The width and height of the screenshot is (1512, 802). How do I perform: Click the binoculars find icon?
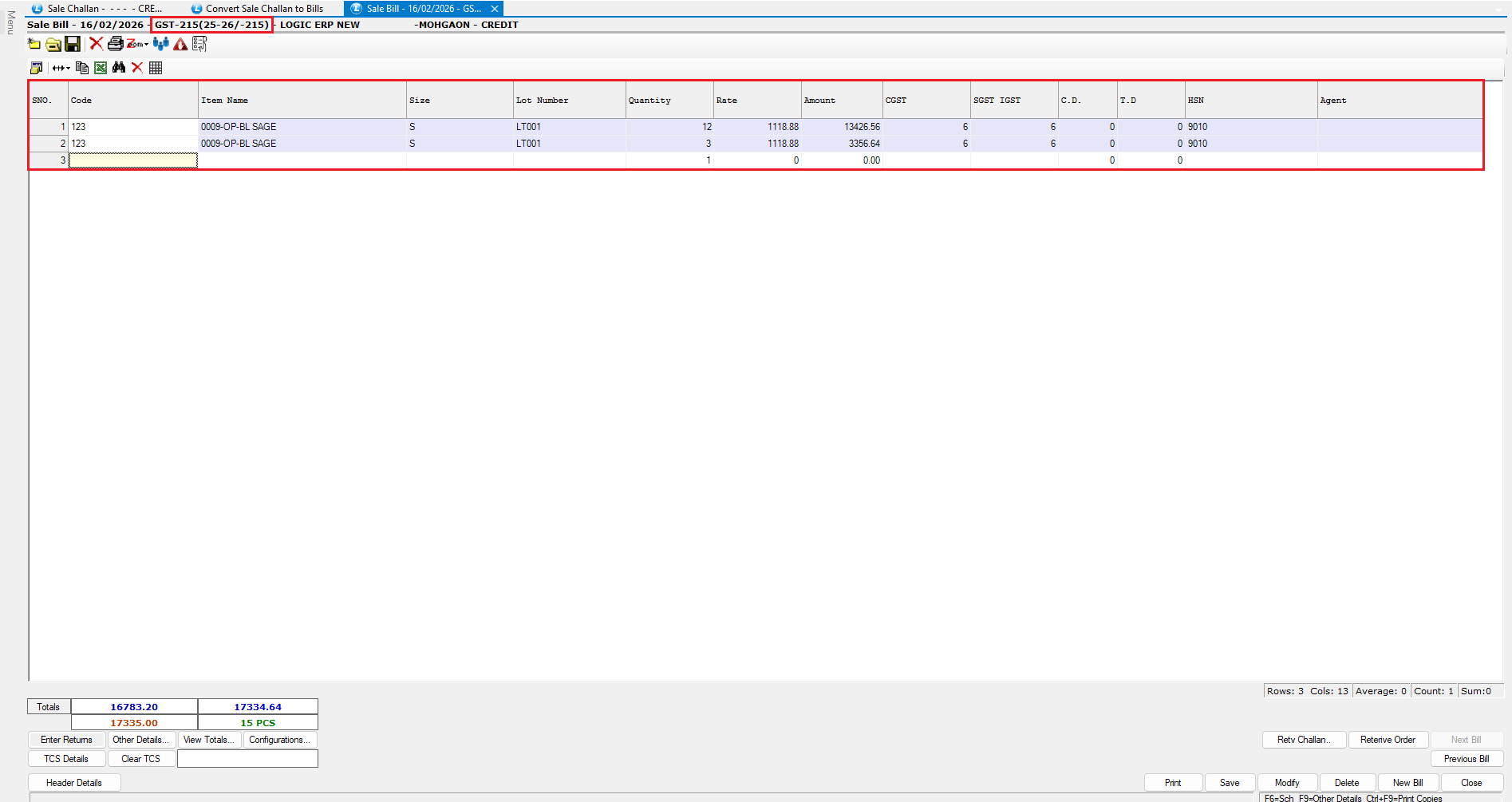(119, 68)
